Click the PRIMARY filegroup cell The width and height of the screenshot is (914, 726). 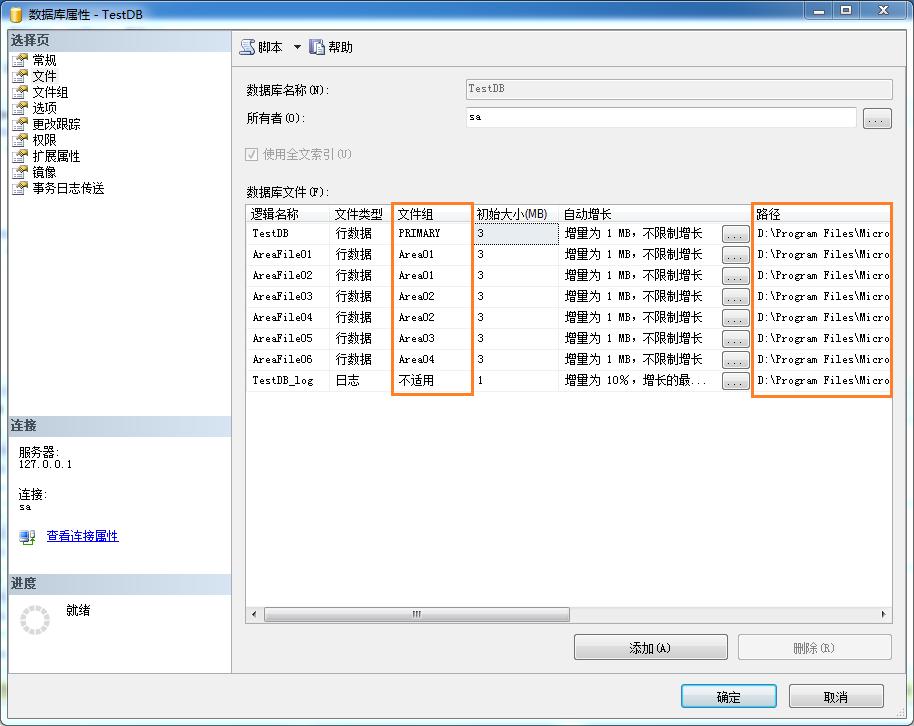coord(433,233)
